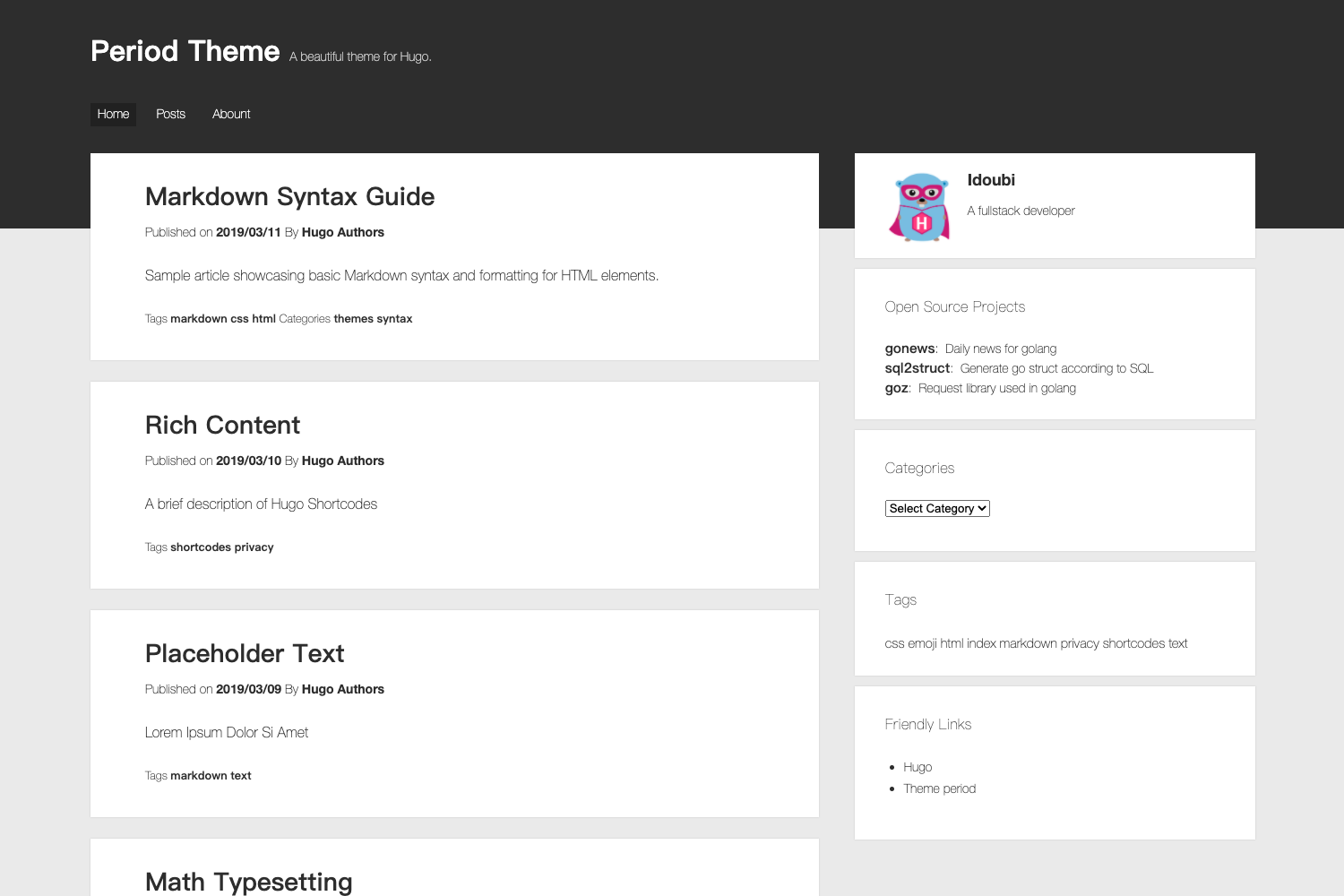Image resolution: width=1344 pixels, height=896 pixels.
Task: Open the Placeholder Text post
Action: [x=245, y=653]
